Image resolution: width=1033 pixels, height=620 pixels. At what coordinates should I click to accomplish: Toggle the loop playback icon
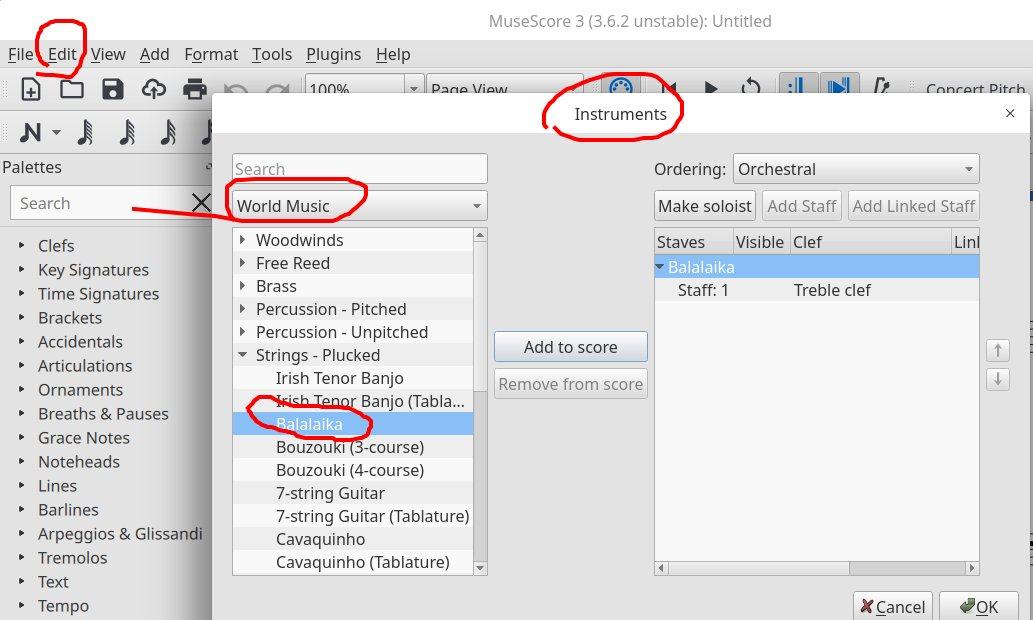pos(750,87)
